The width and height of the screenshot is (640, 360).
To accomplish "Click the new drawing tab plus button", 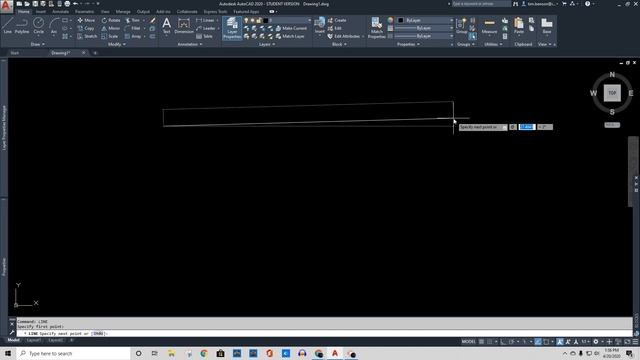I will [x=95, y=53].
